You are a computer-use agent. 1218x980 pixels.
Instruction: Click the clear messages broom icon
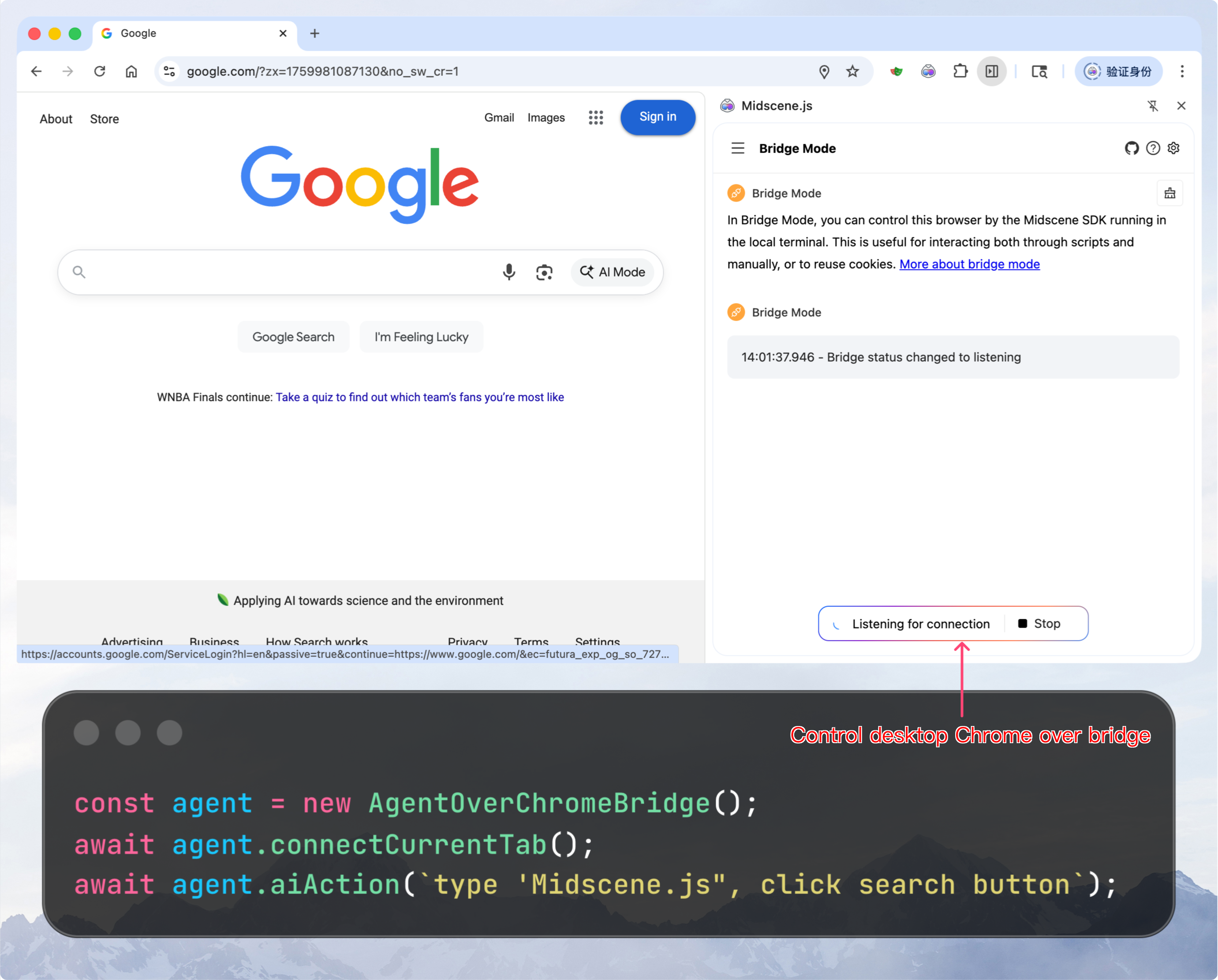pos(1169,193)
